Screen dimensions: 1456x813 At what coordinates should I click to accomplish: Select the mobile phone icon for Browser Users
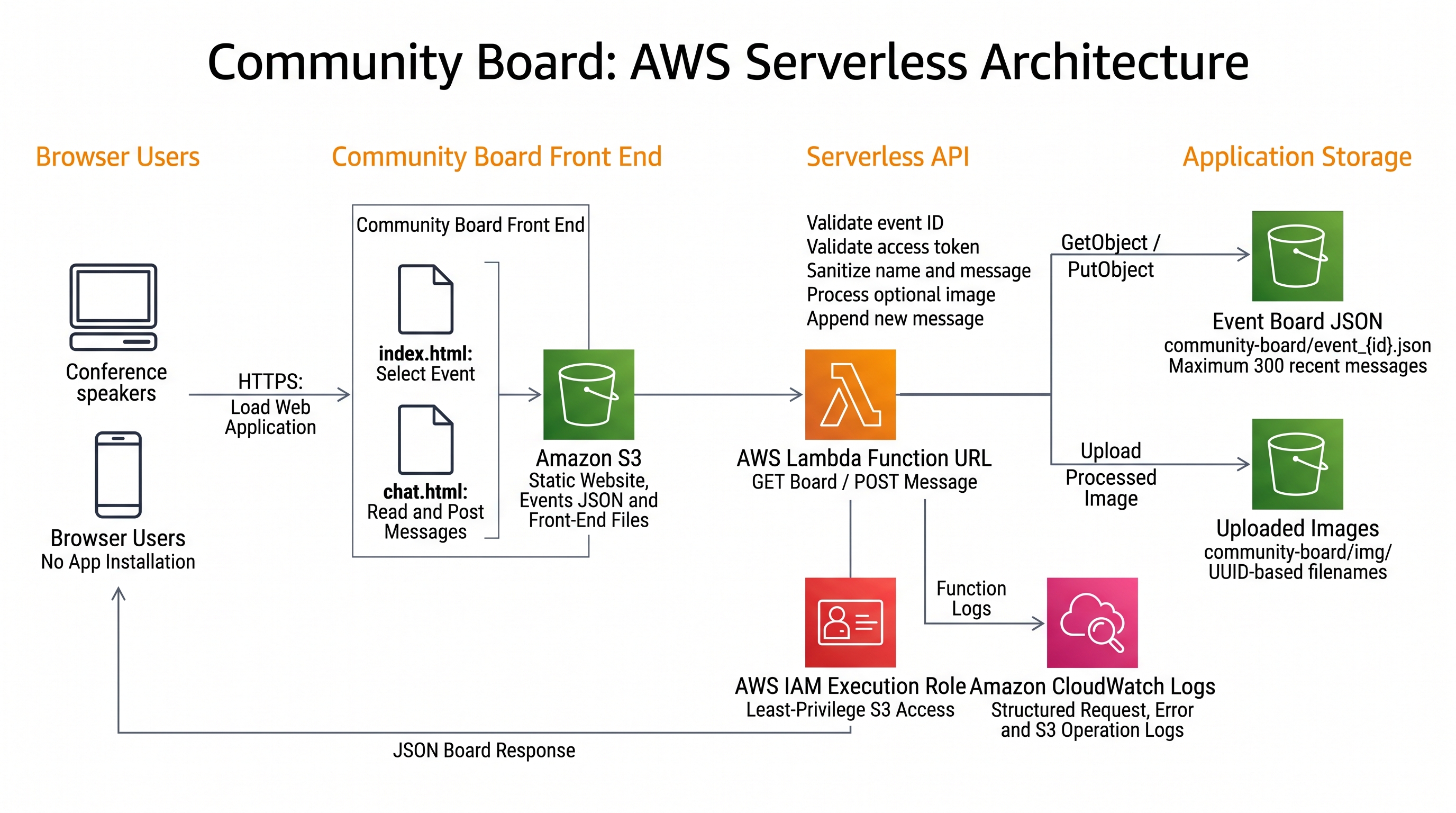click(x=118, y=474)
